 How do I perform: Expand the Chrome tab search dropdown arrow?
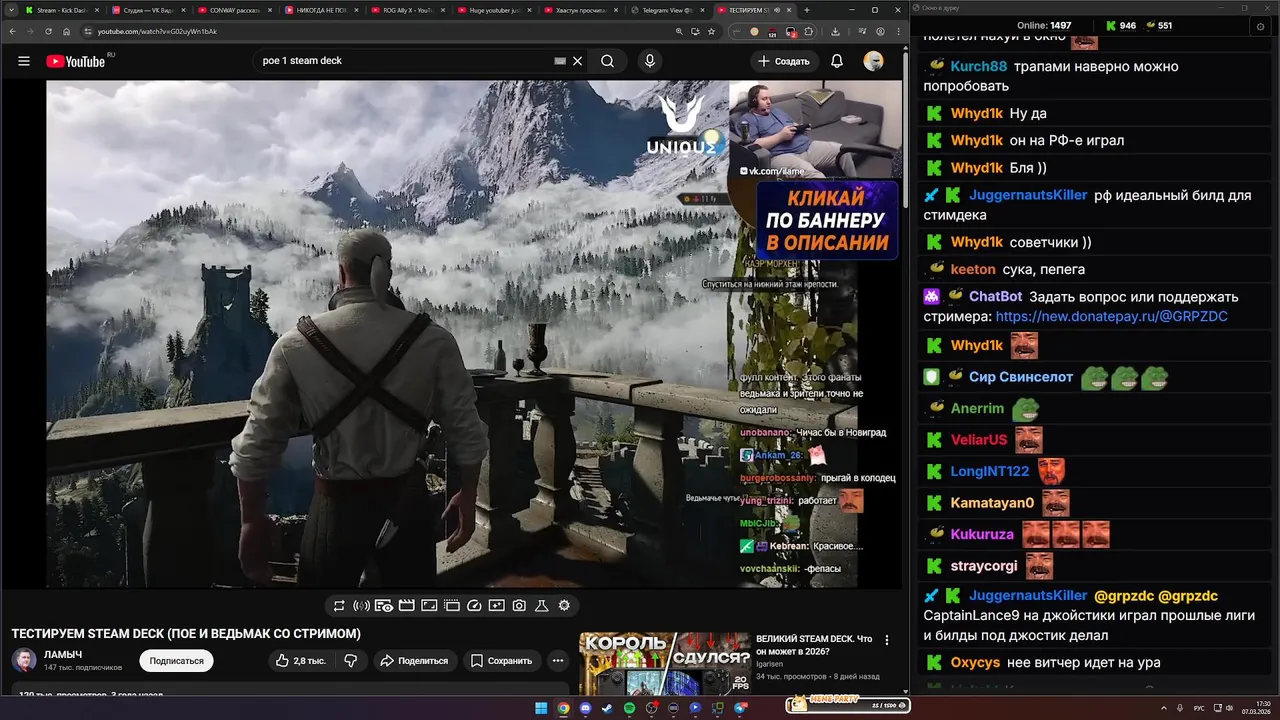pyautogui.click(x=9, y=10)
